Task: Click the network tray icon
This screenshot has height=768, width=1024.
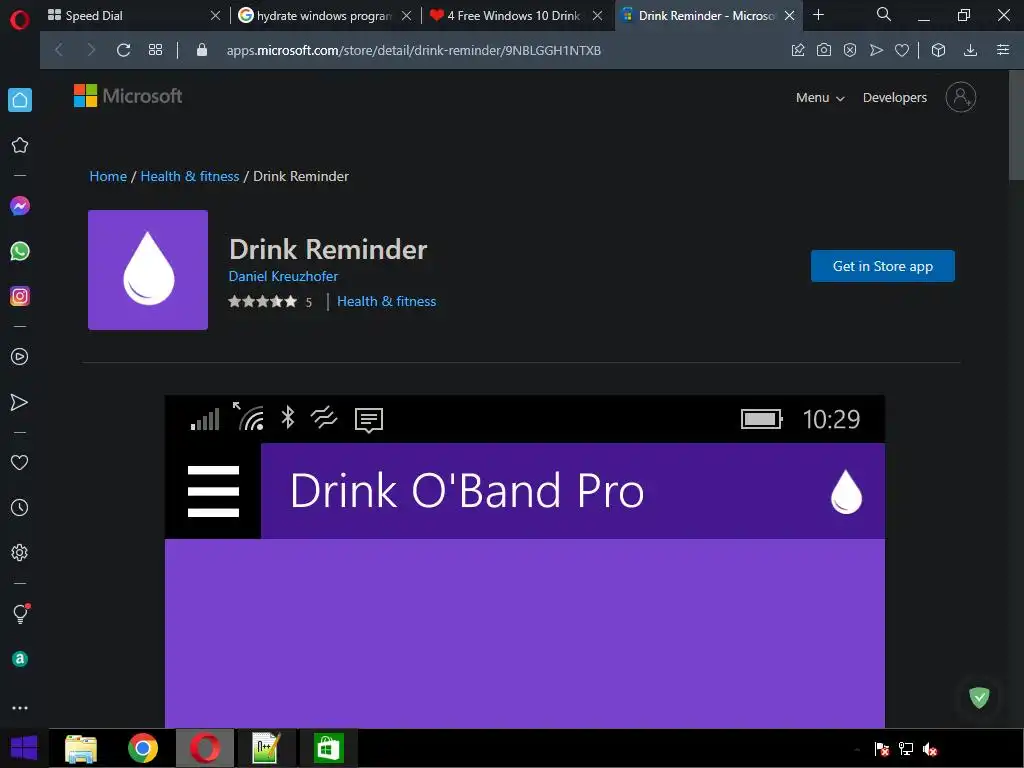Action: coord(906,749)
